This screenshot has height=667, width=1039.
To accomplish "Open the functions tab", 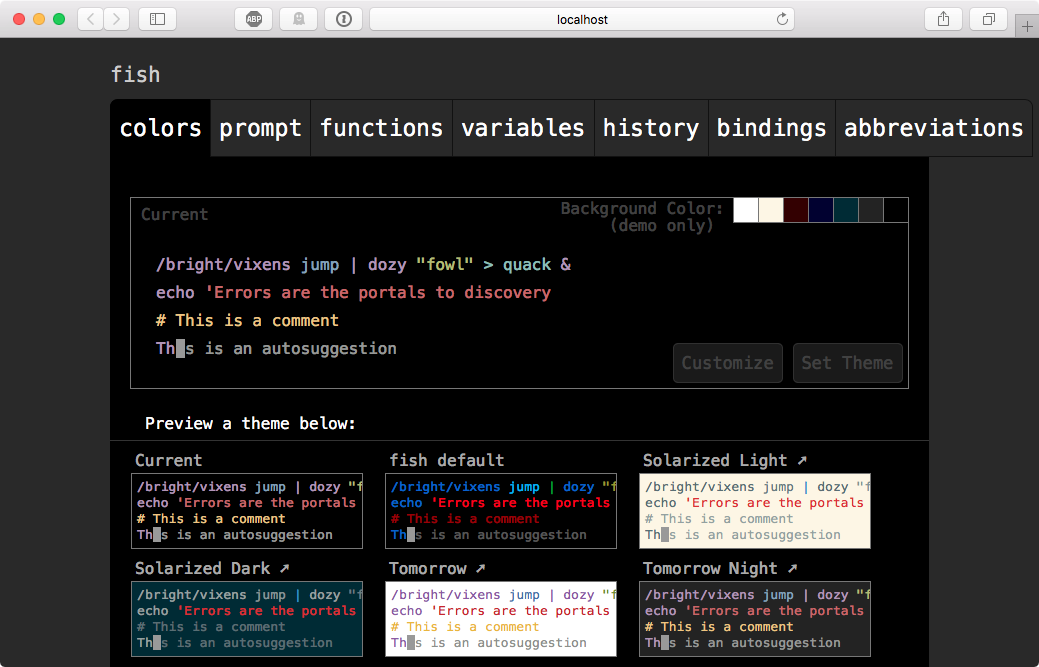I will point(381,128).
